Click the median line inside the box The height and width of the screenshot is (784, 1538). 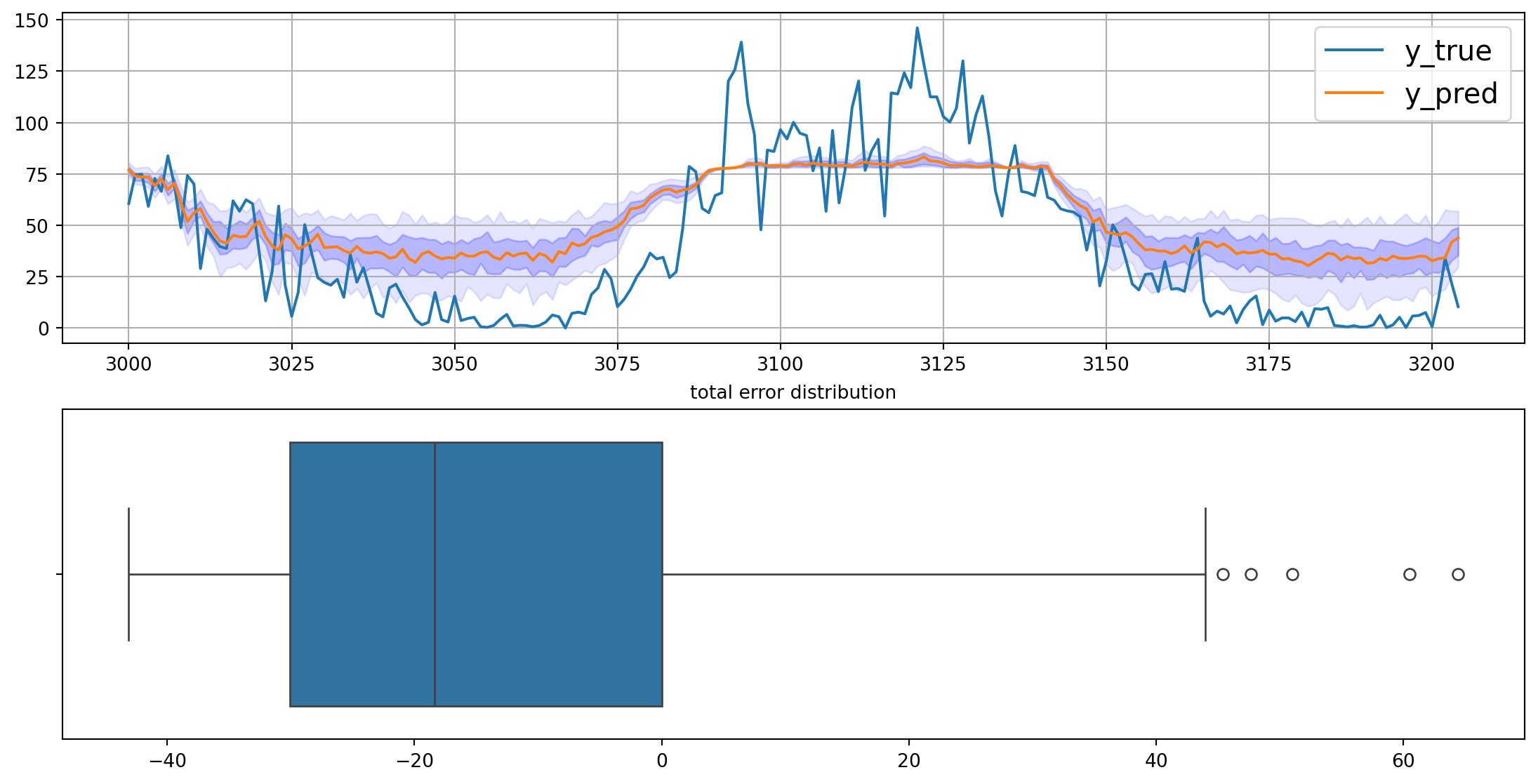point(435,574)
